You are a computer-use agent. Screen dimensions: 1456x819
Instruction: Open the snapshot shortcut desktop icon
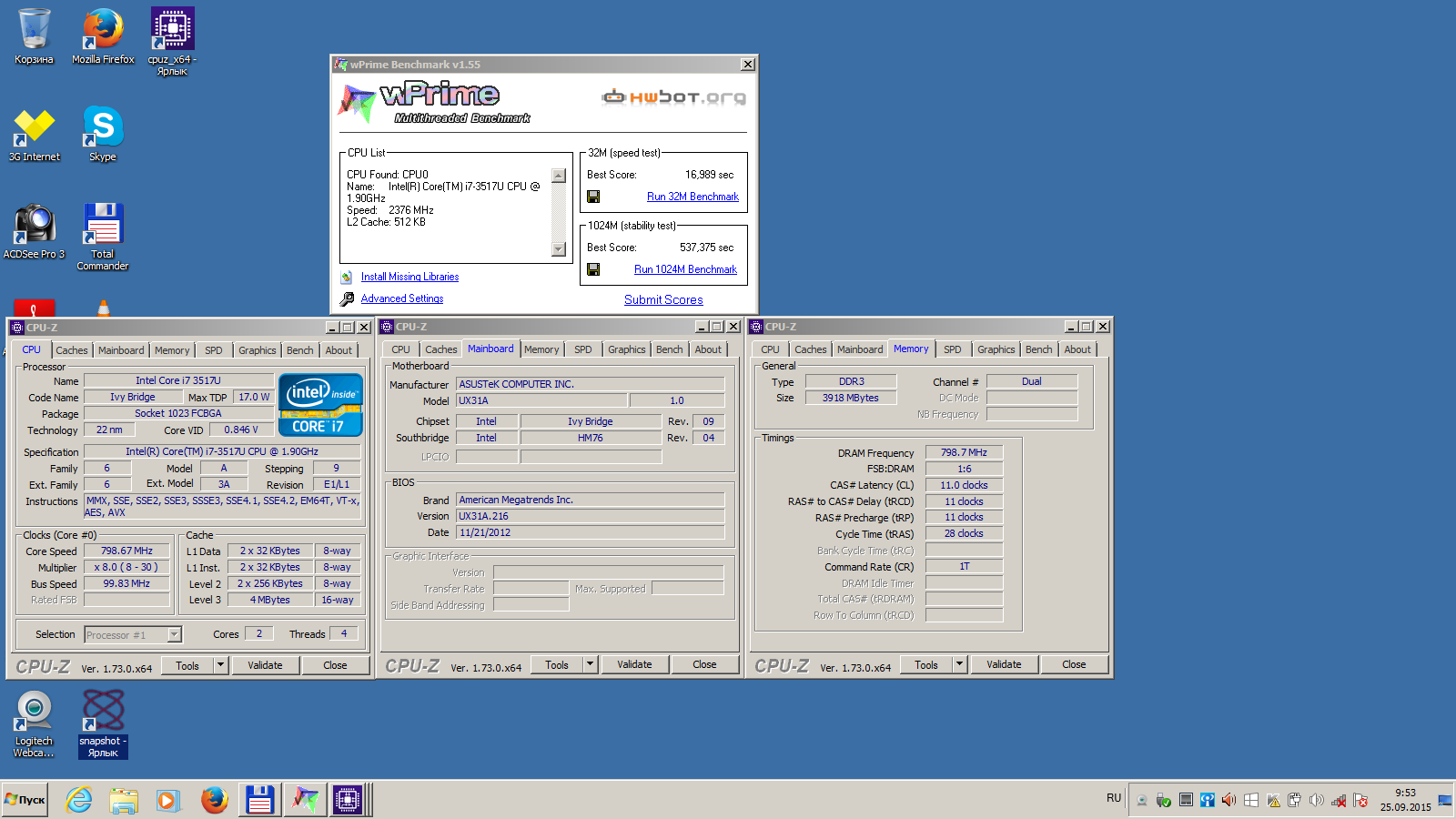[103, 723]
